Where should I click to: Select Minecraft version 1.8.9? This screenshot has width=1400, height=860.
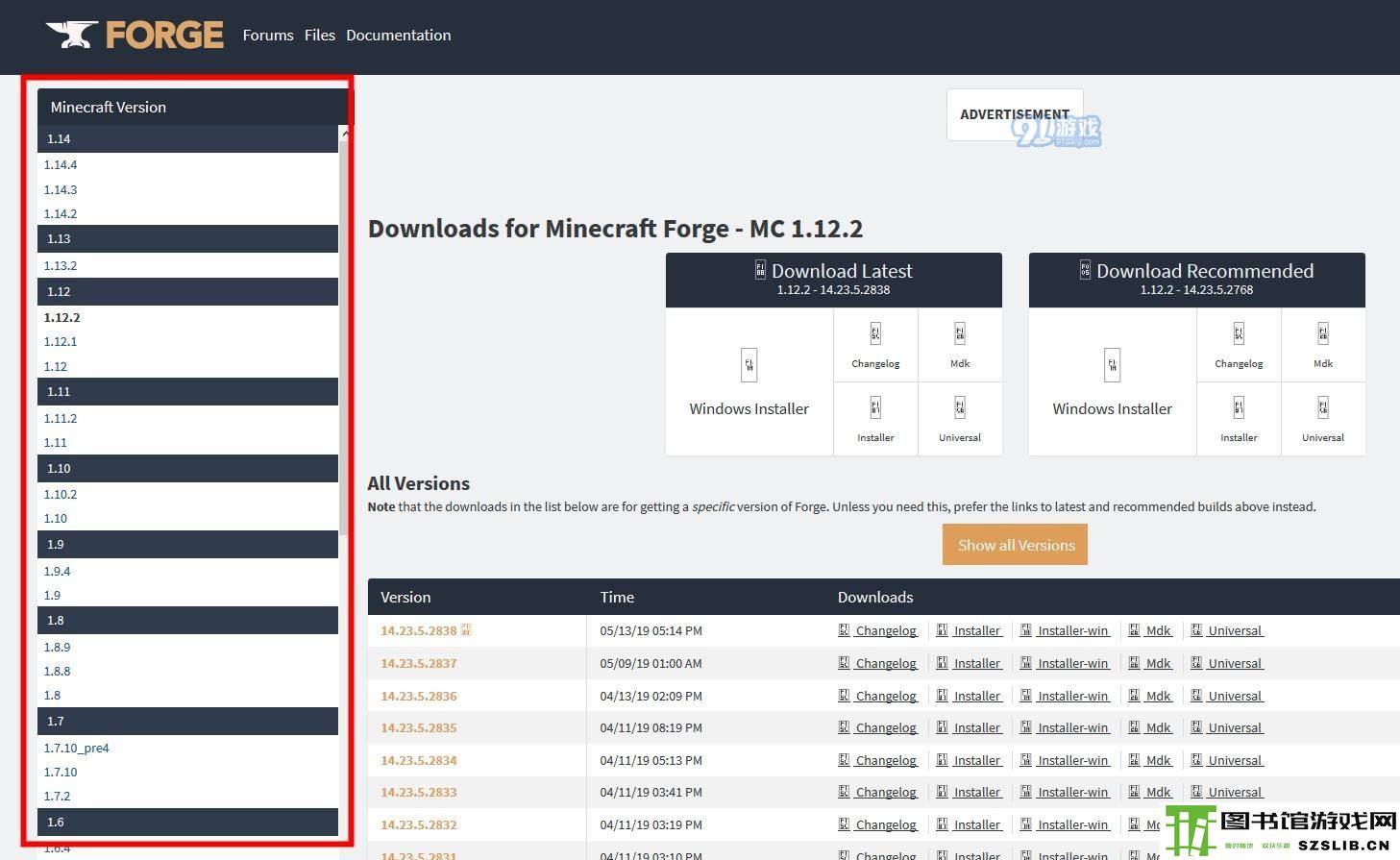pos(57,647)
